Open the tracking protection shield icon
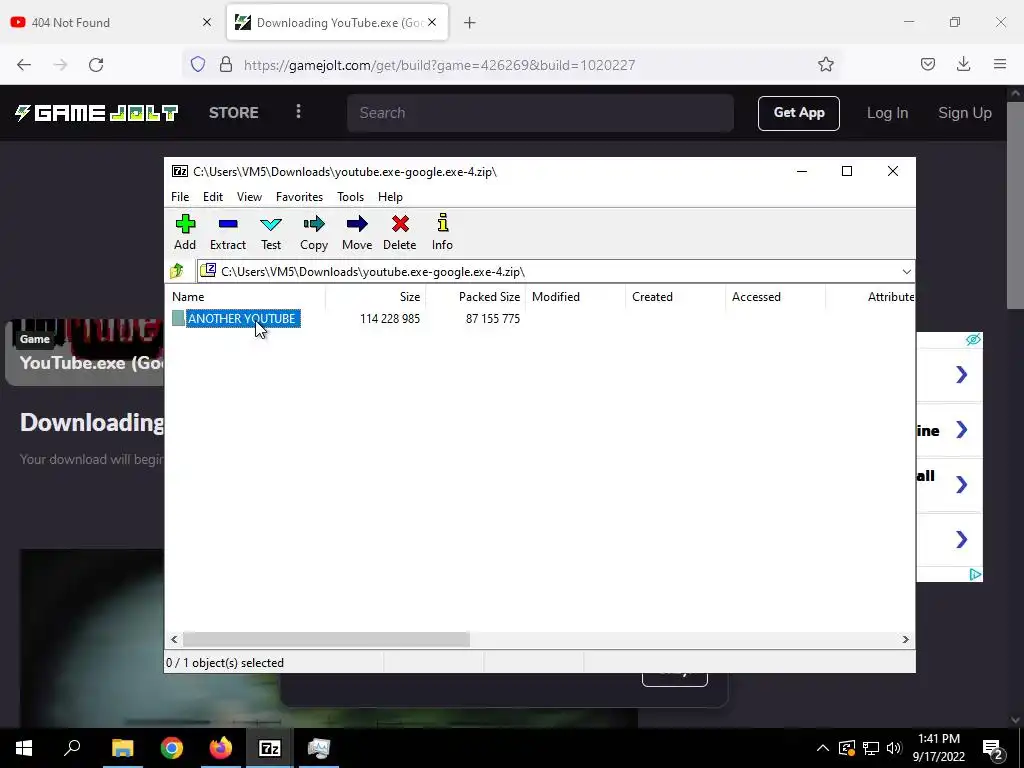The image size is (1024, 768). (198, 64)
